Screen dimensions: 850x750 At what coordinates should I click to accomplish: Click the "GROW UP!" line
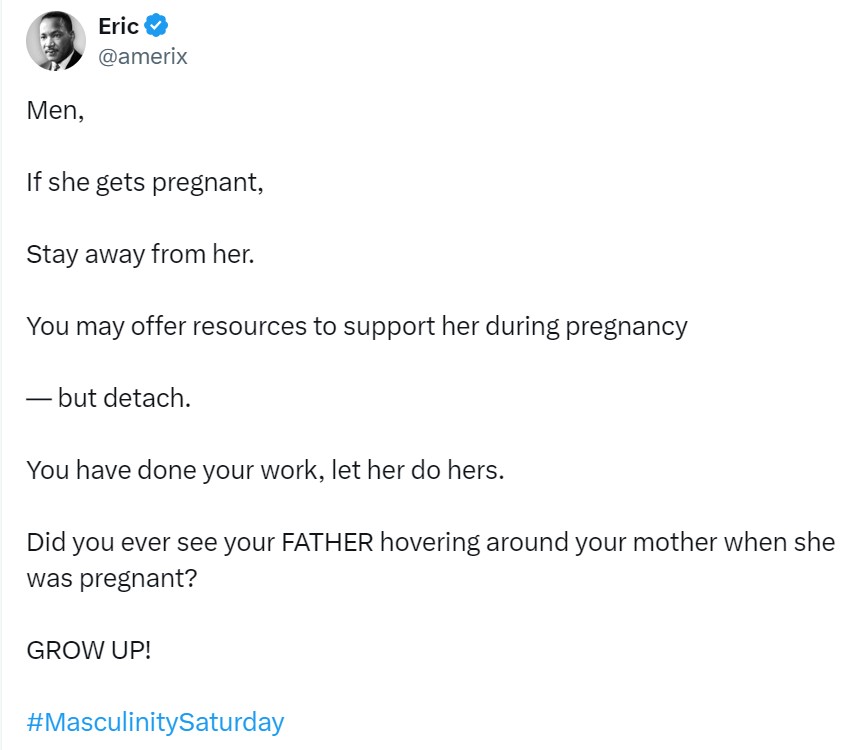point(89,650)
